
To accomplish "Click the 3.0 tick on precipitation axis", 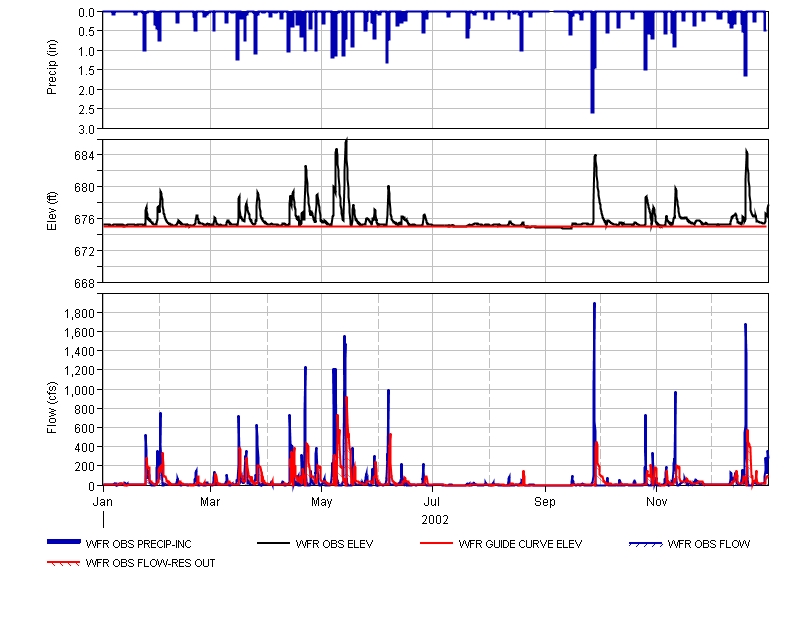I will coord(87,129).
